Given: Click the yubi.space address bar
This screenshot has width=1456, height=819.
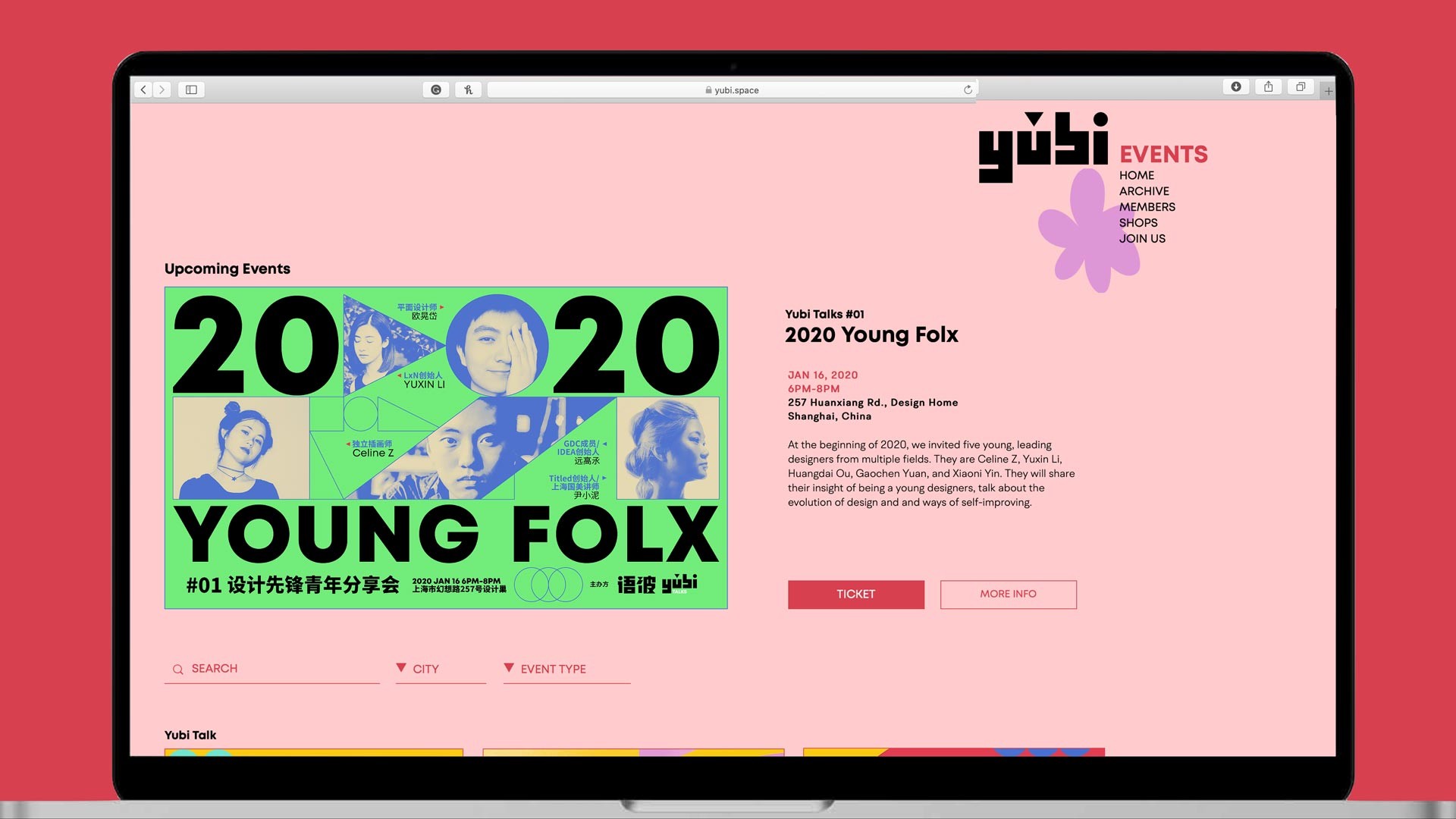Looking at the screenshot, I should tap(732, 89).
